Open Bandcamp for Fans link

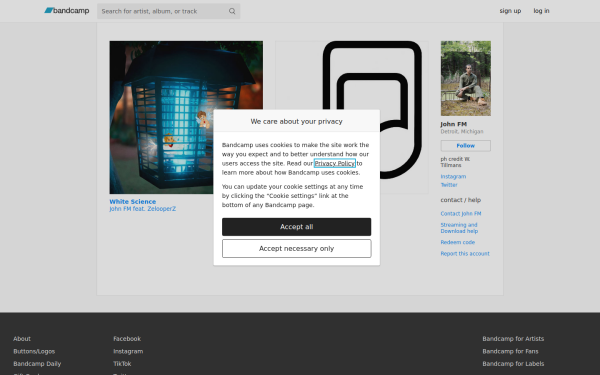[x=510, y=351]
